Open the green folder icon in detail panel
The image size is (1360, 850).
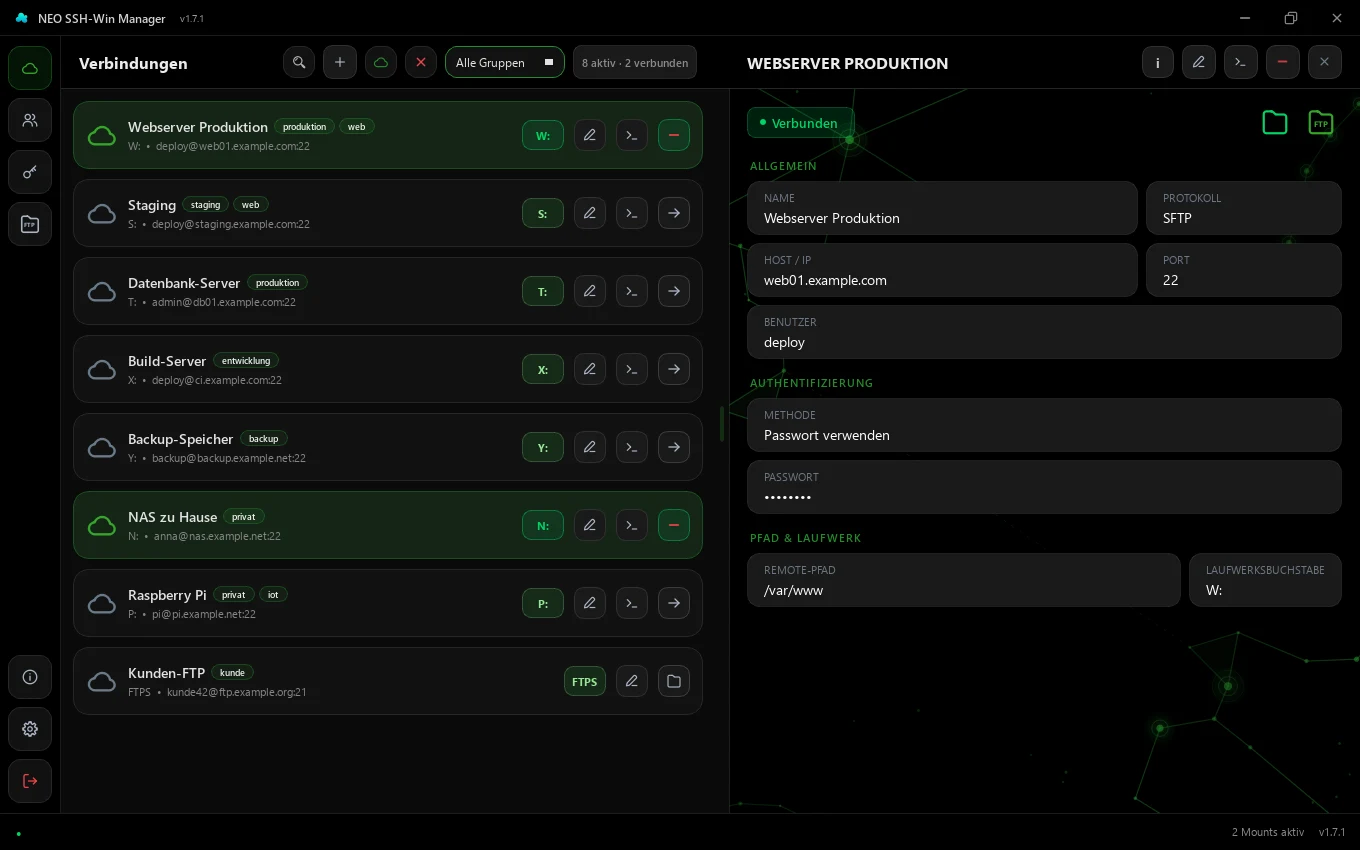pos(1275,123)
